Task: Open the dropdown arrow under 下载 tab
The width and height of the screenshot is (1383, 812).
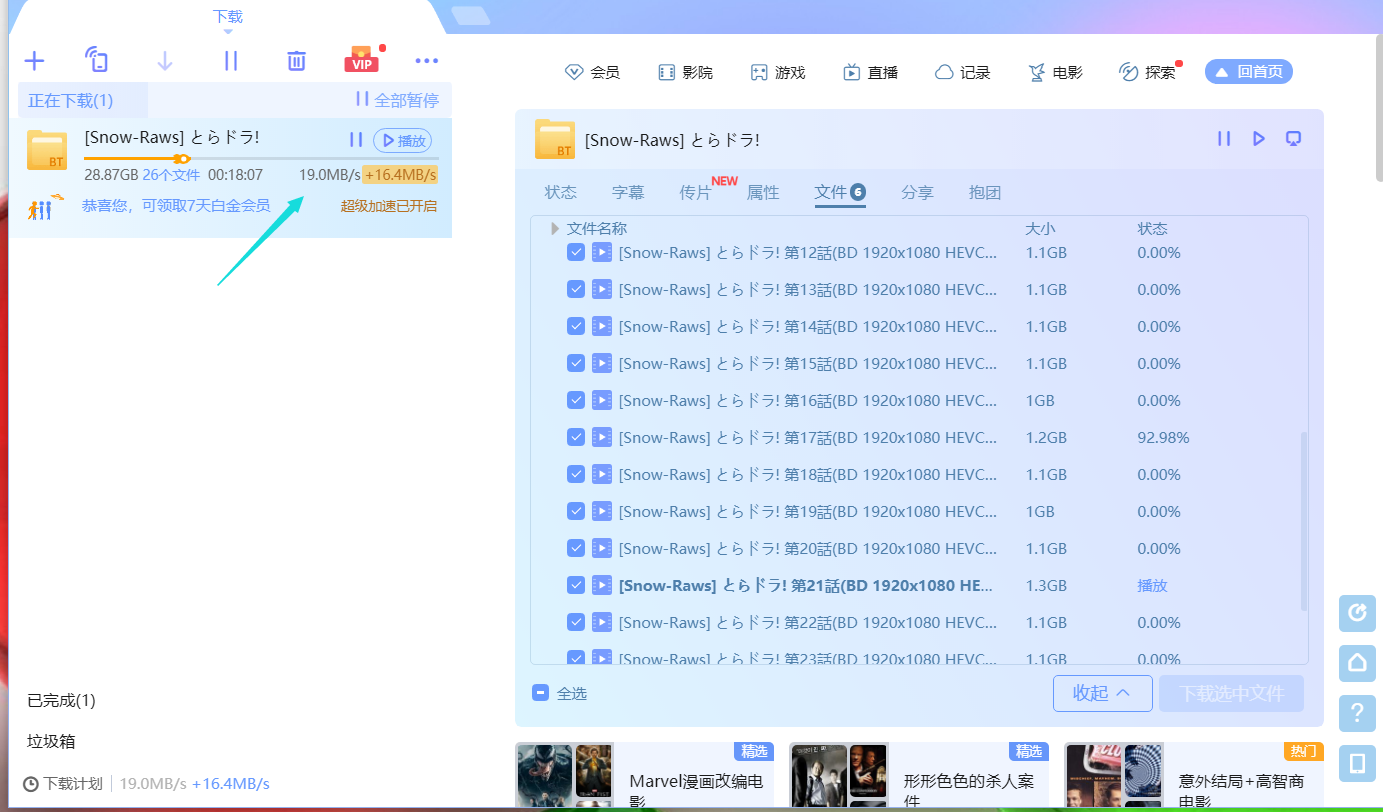Action: tap(228, 32)
